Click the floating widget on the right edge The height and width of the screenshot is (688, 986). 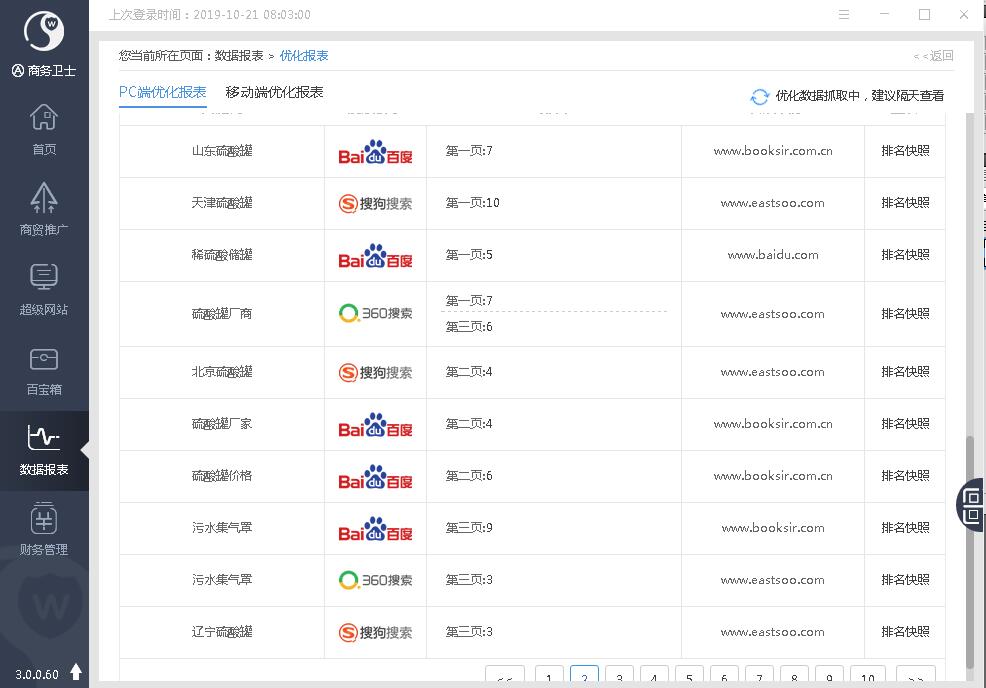[x=971, y=504]
